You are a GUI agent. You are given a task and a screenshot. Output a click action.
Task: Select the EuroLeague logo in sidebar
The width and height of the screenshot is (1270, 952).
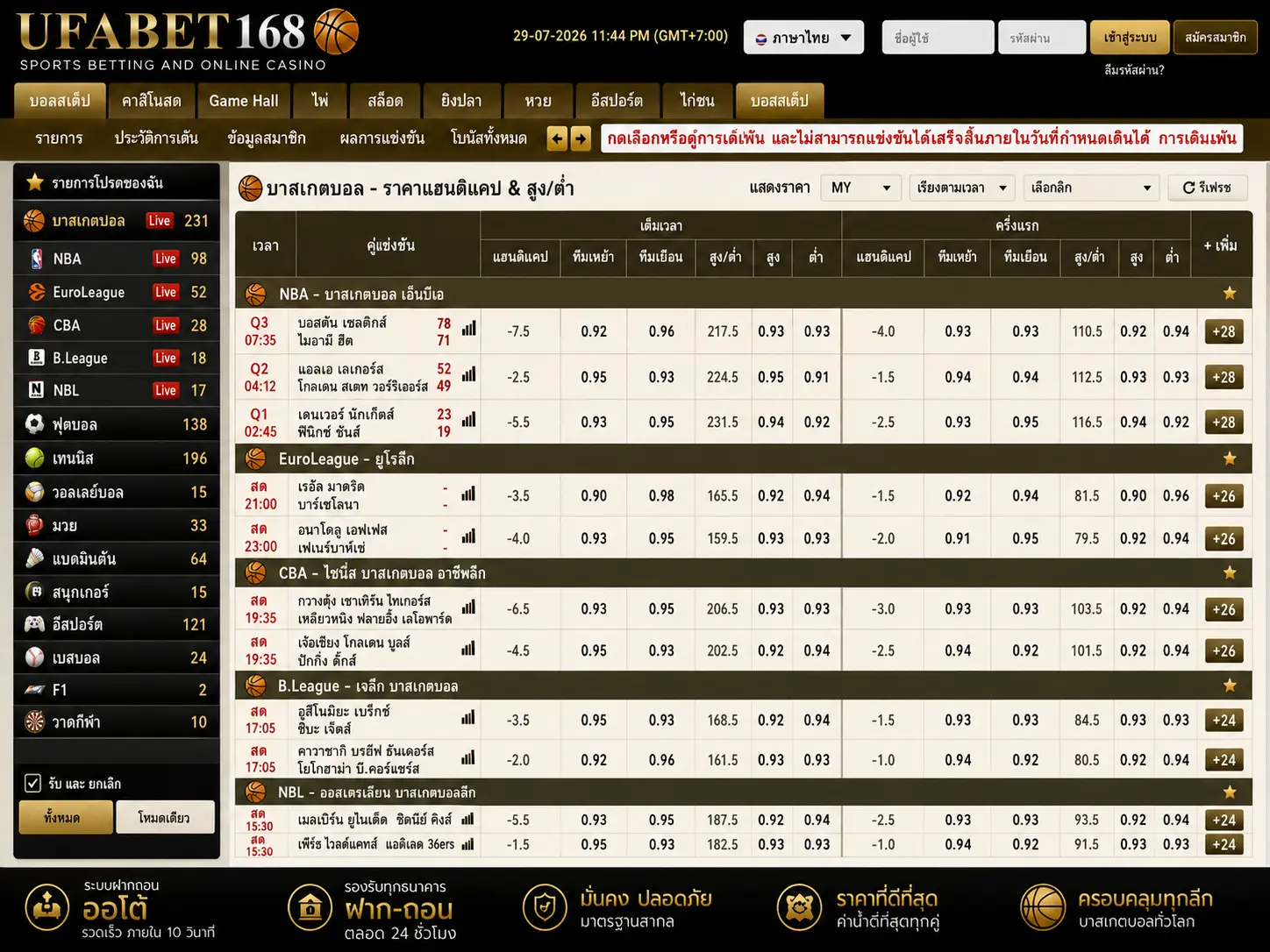[36, 292]
